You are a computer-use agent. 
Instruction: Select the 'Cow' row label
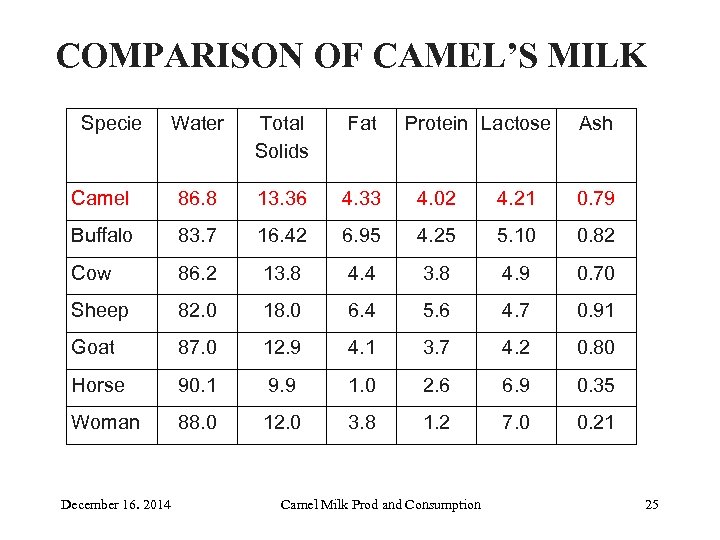click(91, 273)
